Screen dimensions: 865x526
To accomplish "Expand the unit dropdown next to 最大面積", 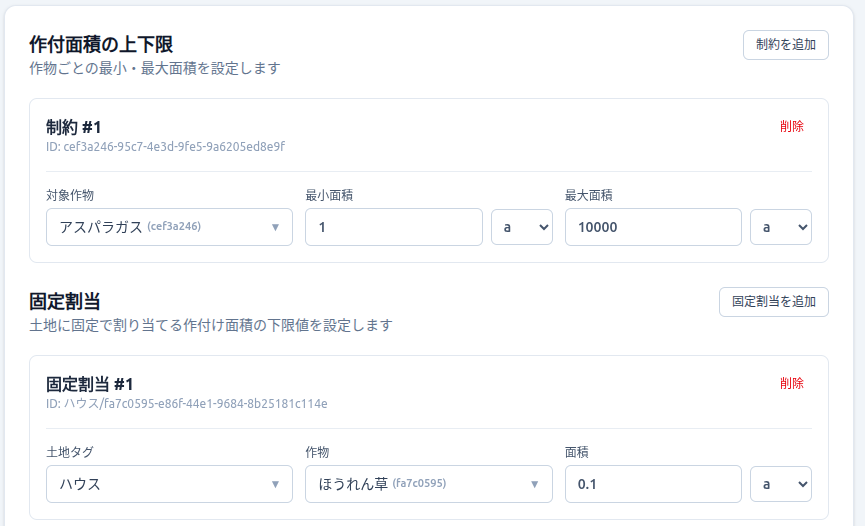I will click(x=780, y=227).
